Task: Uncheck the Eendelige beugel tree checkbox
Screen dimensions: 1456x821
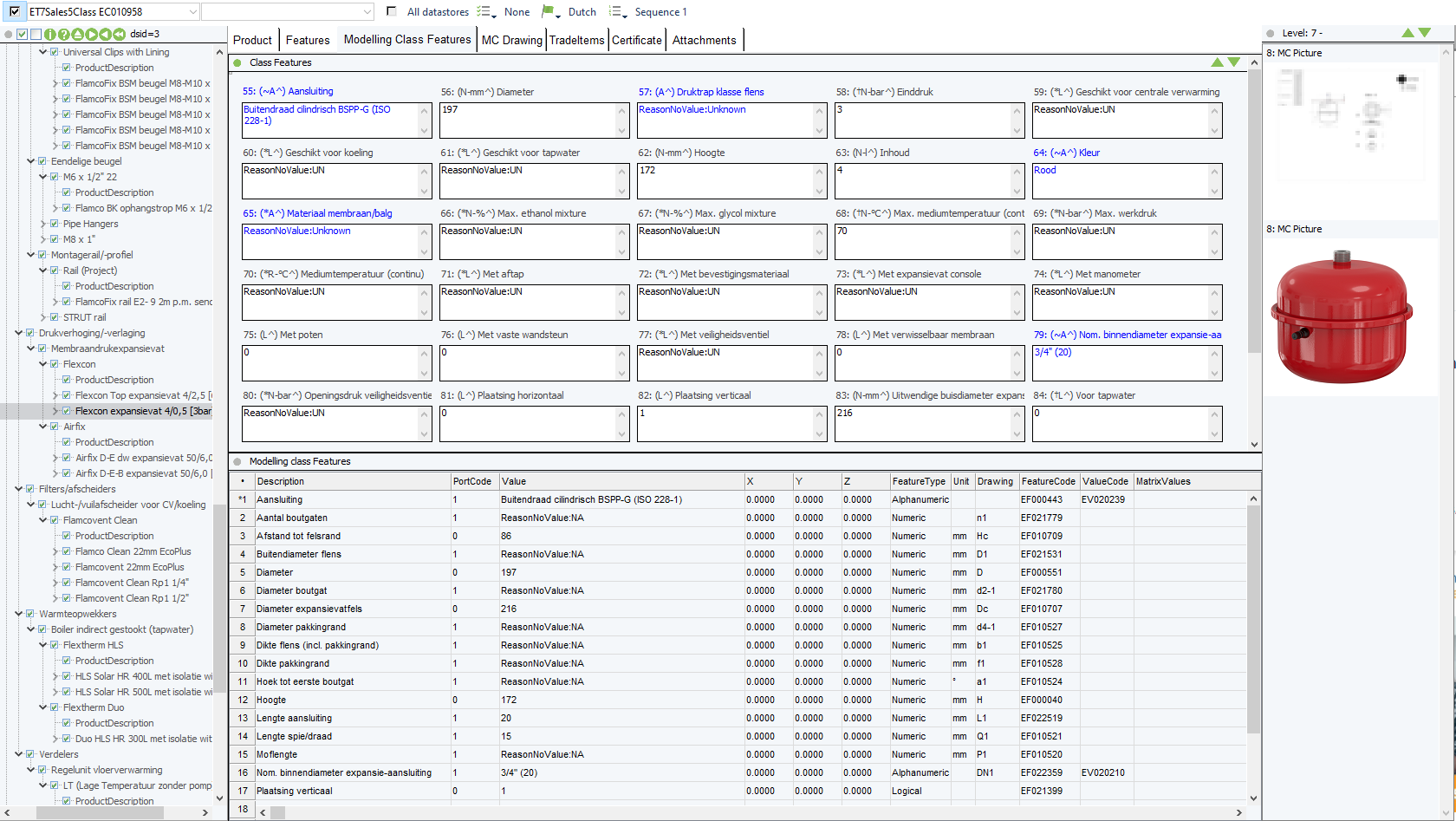Action: tap(42, 161)
